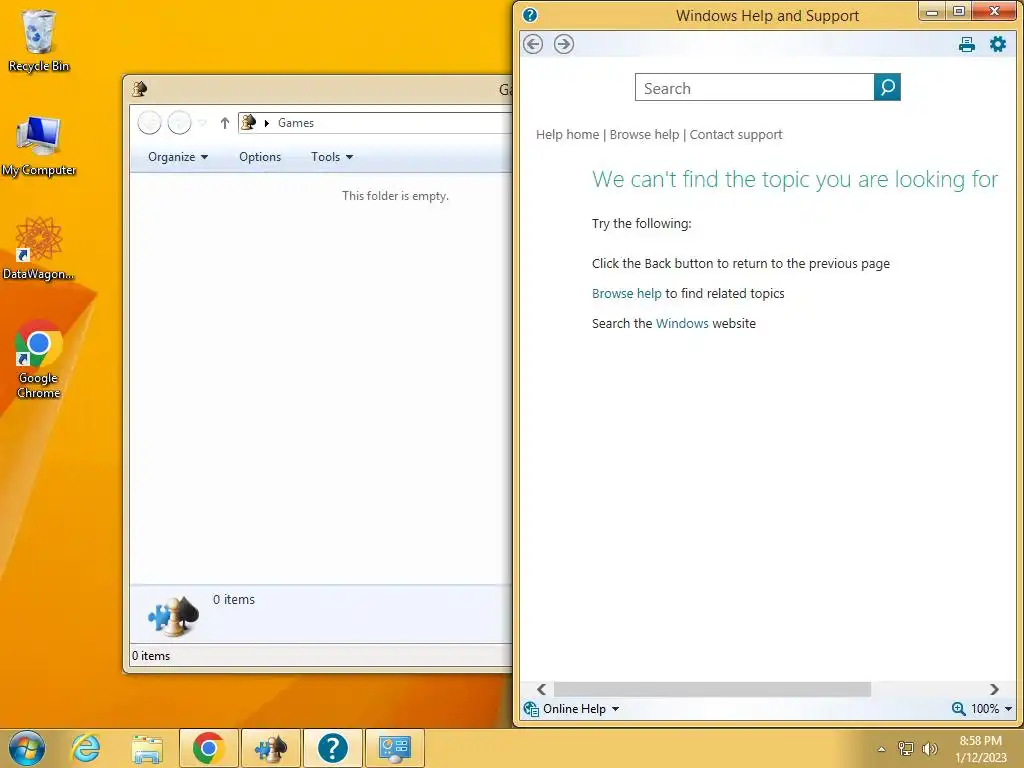Click the scroll right arrow in Help
Screen dimensions: 1024x768
pyautogui.click(x=994, y=690)
